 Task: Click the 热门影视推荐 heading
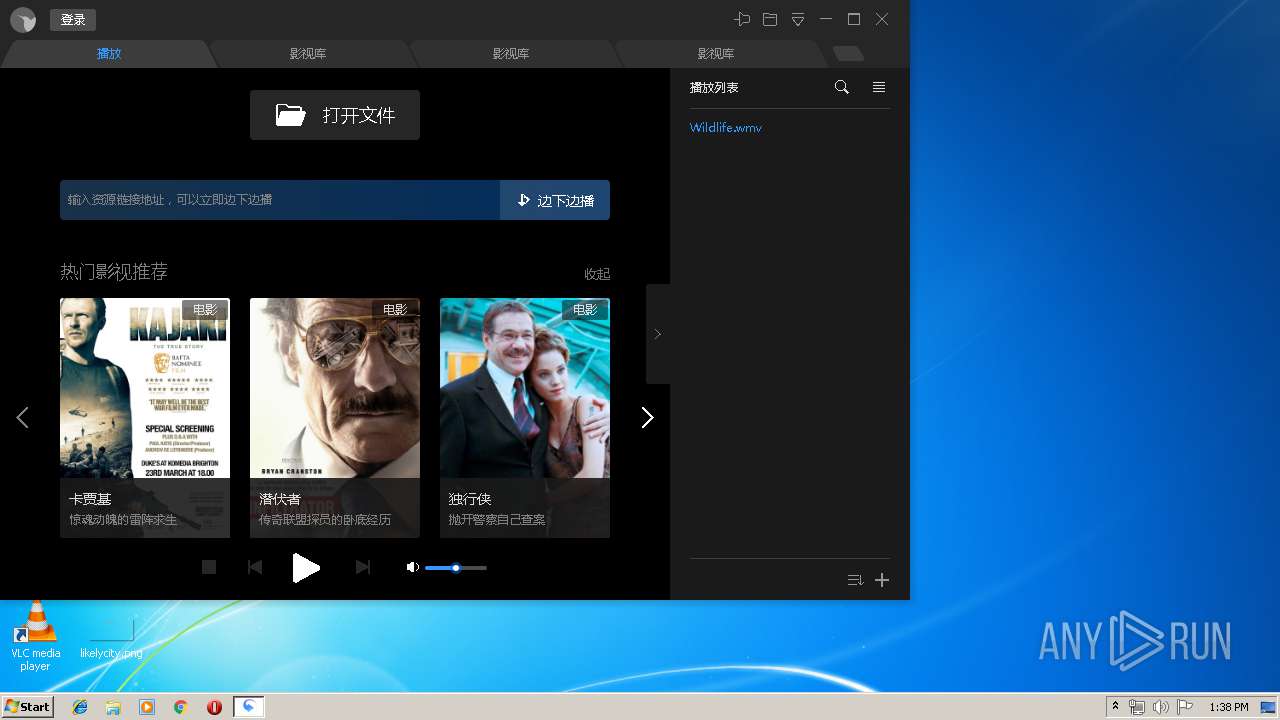[114, 272]
